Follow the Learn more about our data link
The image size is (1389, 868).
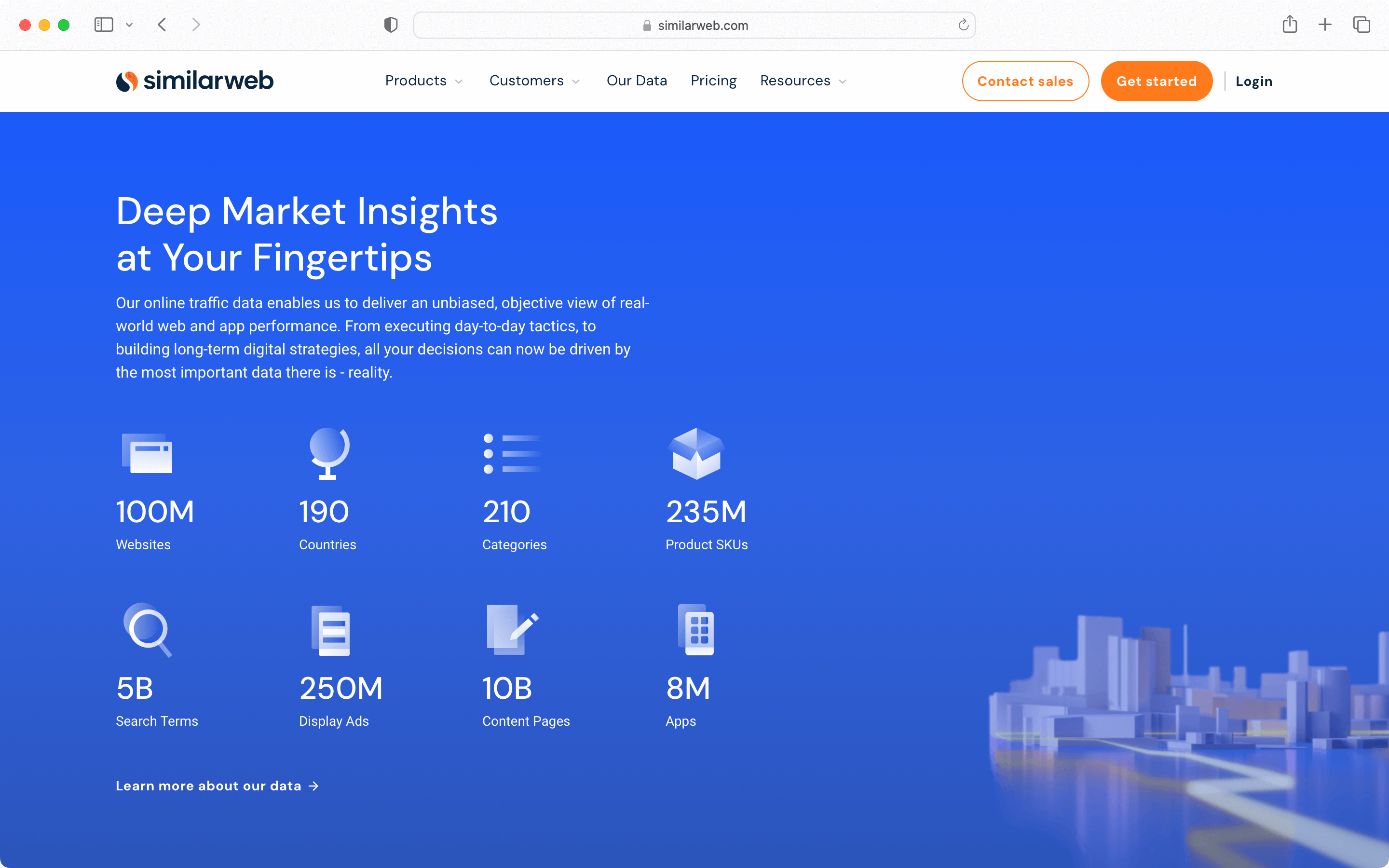point(217,786)
